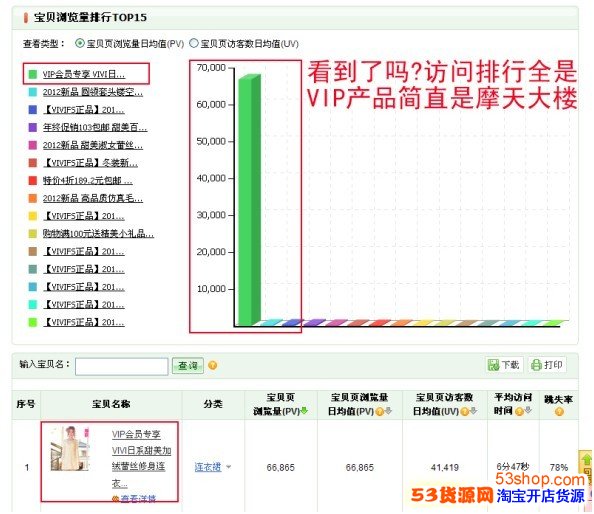Sort 日均值(UV) column with gray arrow
594x514 pixels.
tap(473, 411)
